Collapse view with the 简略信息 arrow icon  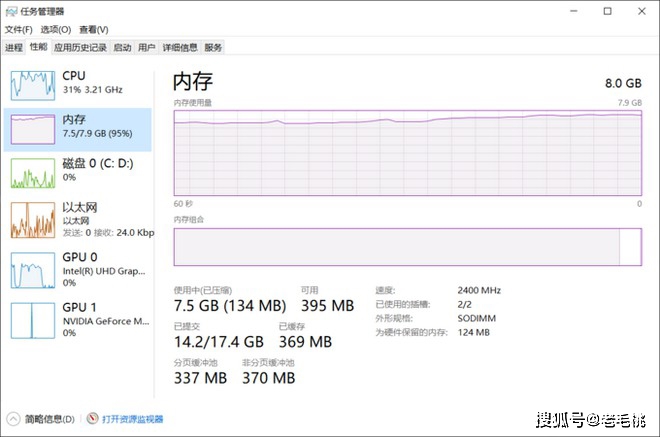[x=13, y=419]
